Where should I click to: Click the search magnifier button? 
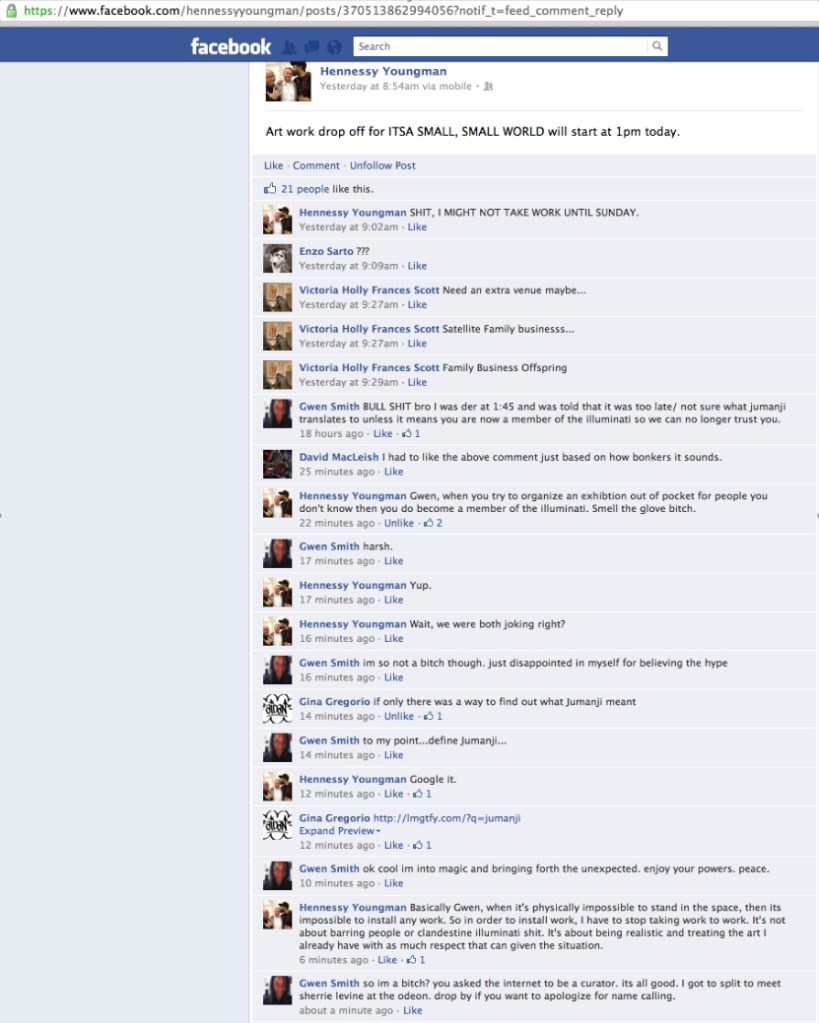(657, 46)
